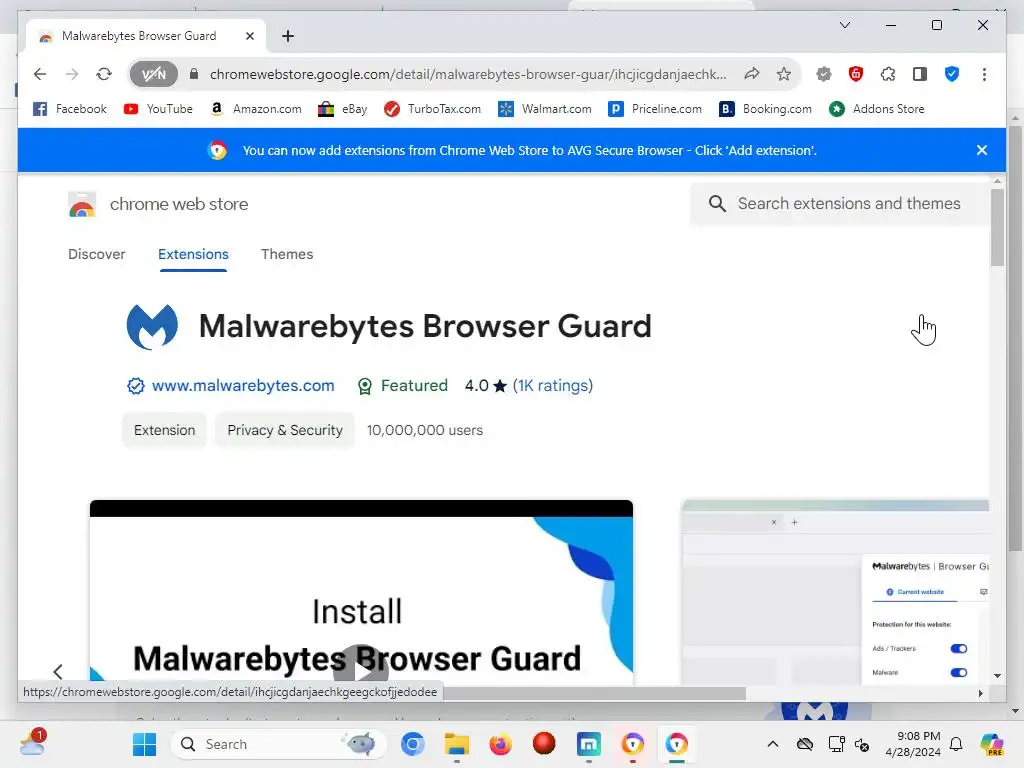1024x768 pixels.
Task: Show hidden system tray icons
Action: [773, 744]
